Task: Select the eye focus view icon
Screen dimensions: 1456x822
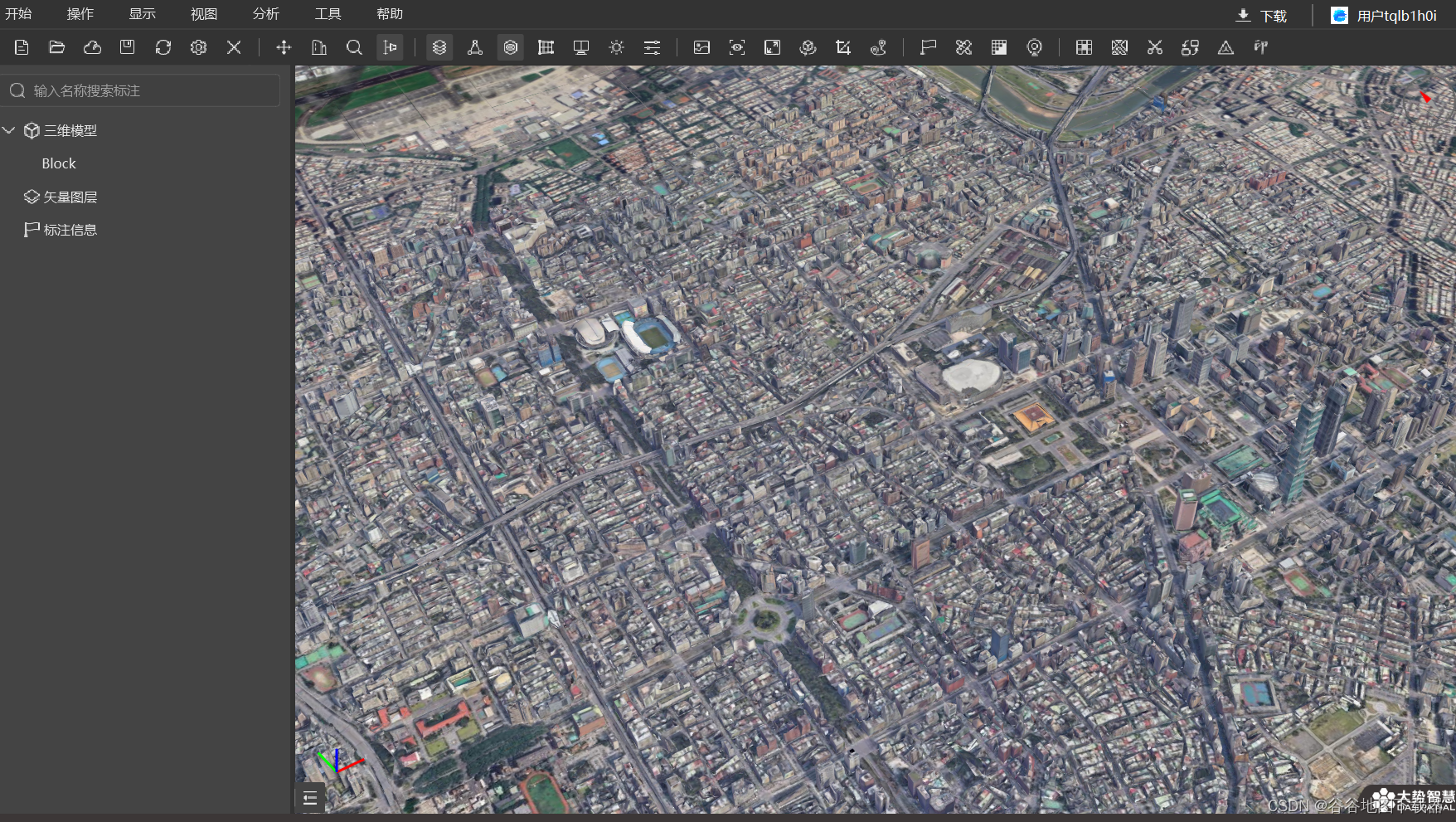Action: pos(737,47)
